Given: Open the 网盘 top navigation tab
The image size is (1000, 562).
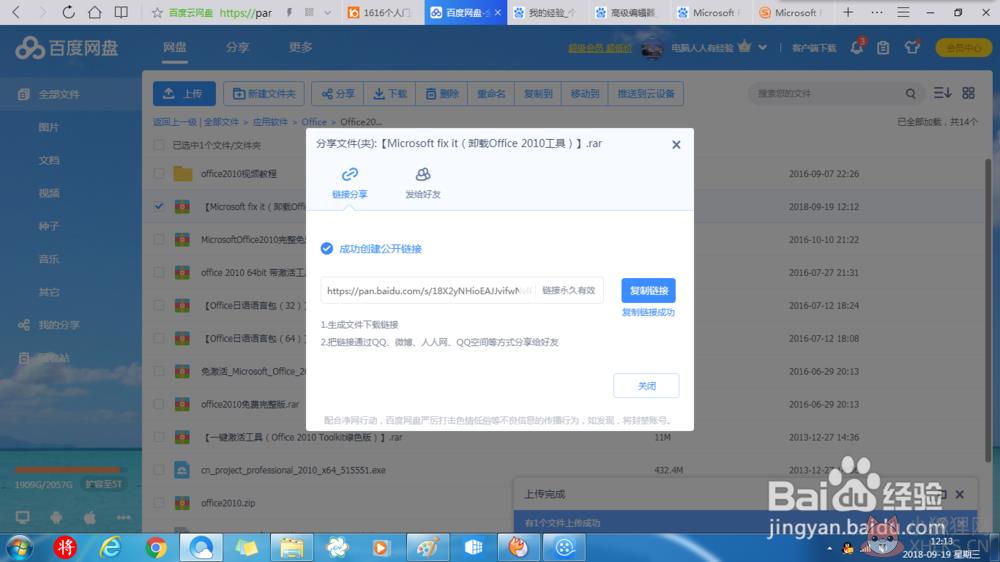Looking at the screenshot, I should point(174,47).
